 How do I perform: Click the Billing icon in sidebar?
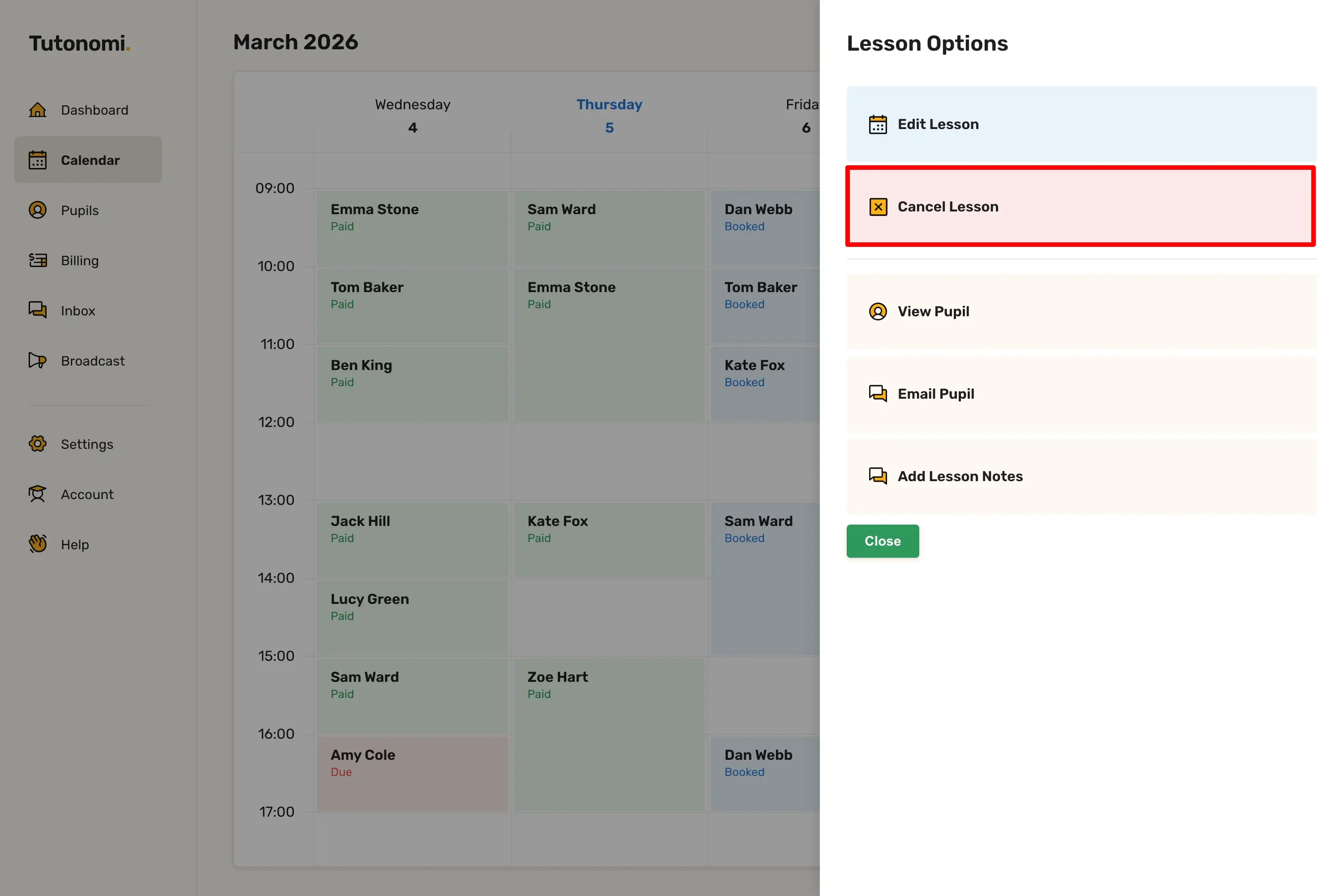38,261
